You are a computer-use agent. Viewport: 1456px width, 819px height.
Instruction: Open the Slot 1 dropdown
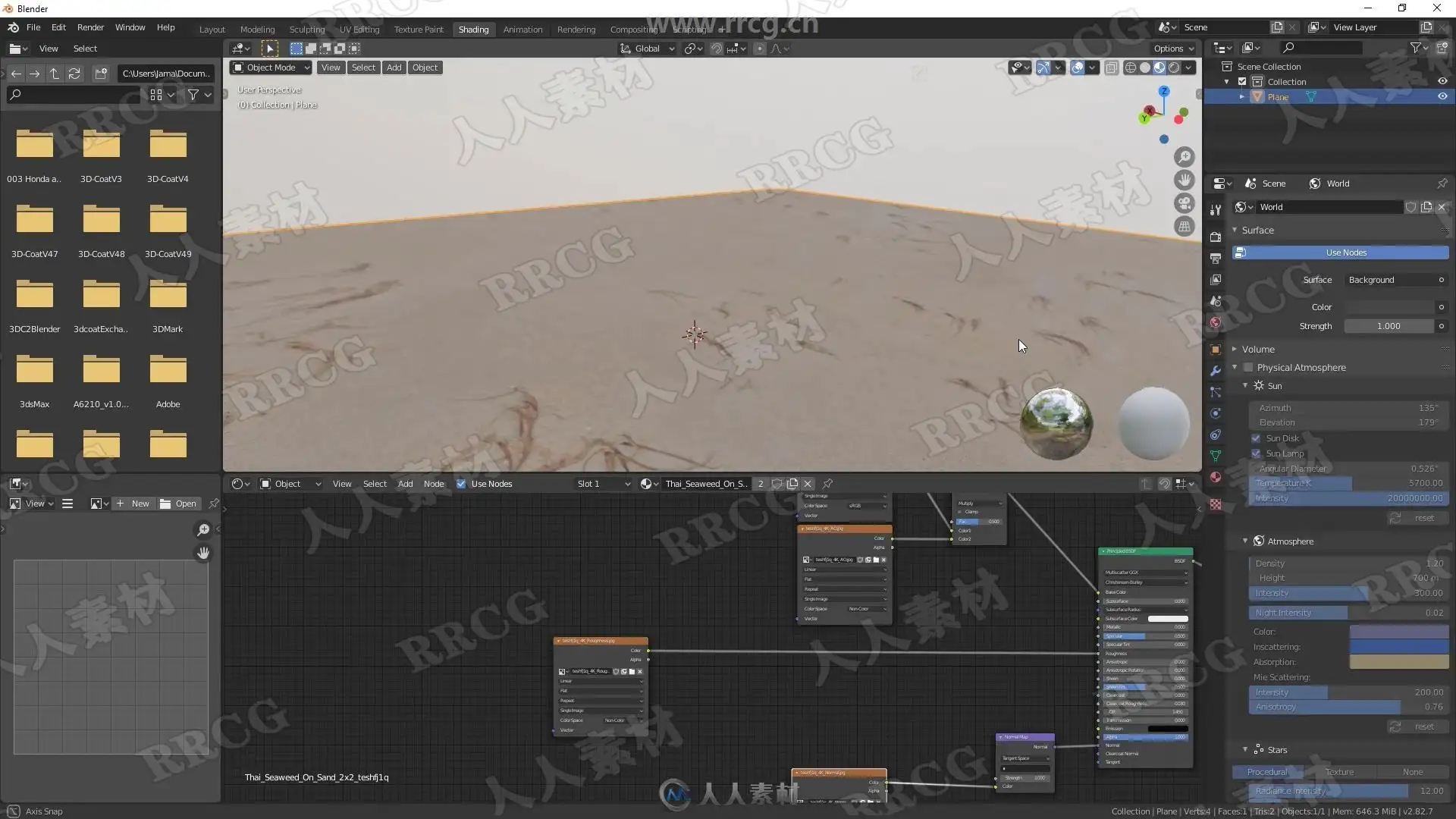pos(603,484)
